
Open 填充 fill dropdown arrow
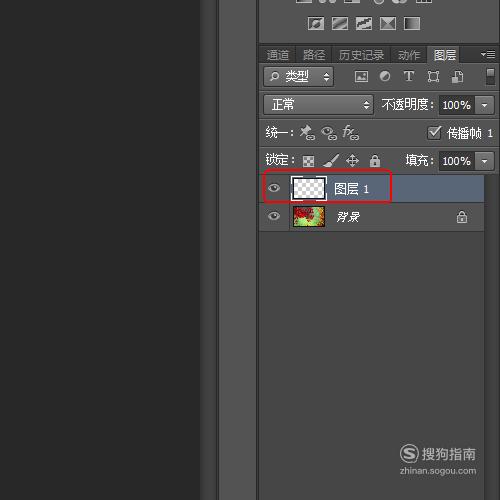click(x=484, y=161)
